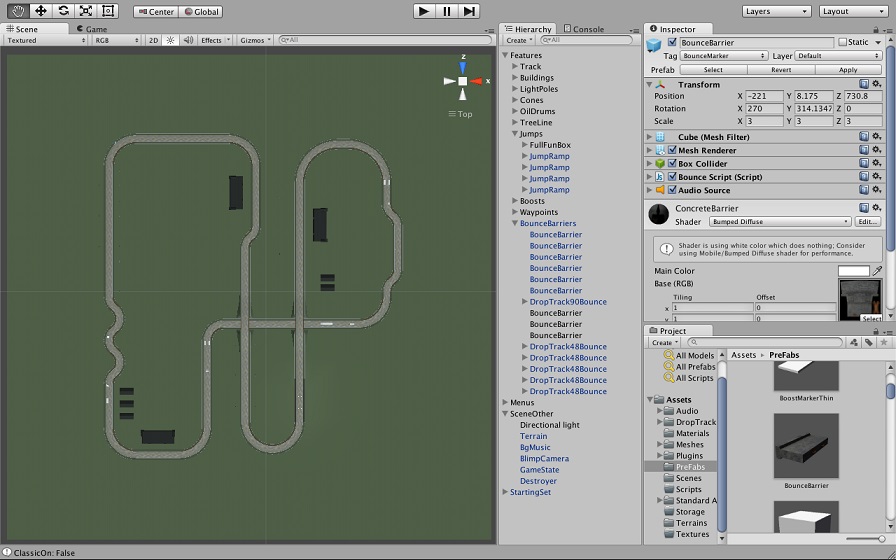Open the Textured draw mode dropdown
The height and width of the screenshot is (560, 896).
45,40
